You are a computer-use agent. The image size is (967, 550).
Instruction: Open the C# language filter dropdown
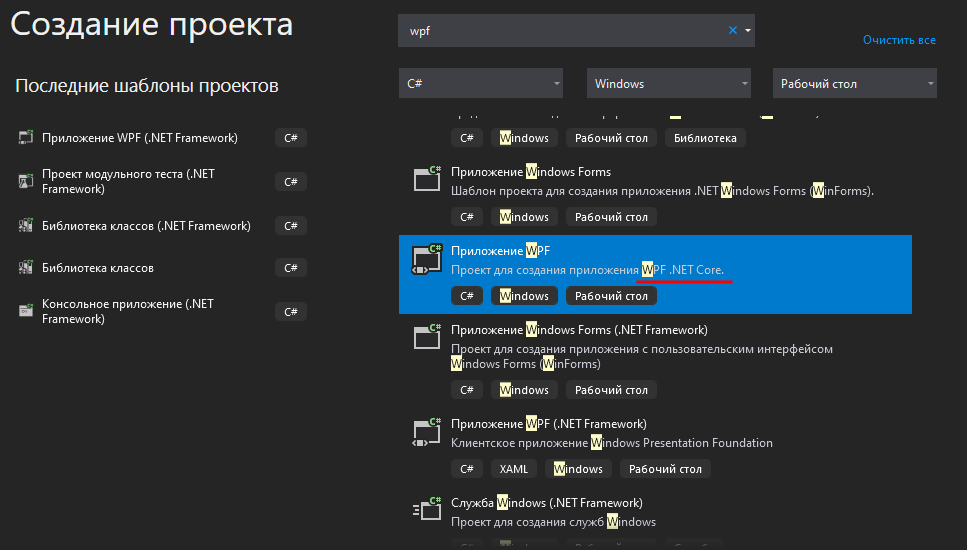[x=480, y=83]
